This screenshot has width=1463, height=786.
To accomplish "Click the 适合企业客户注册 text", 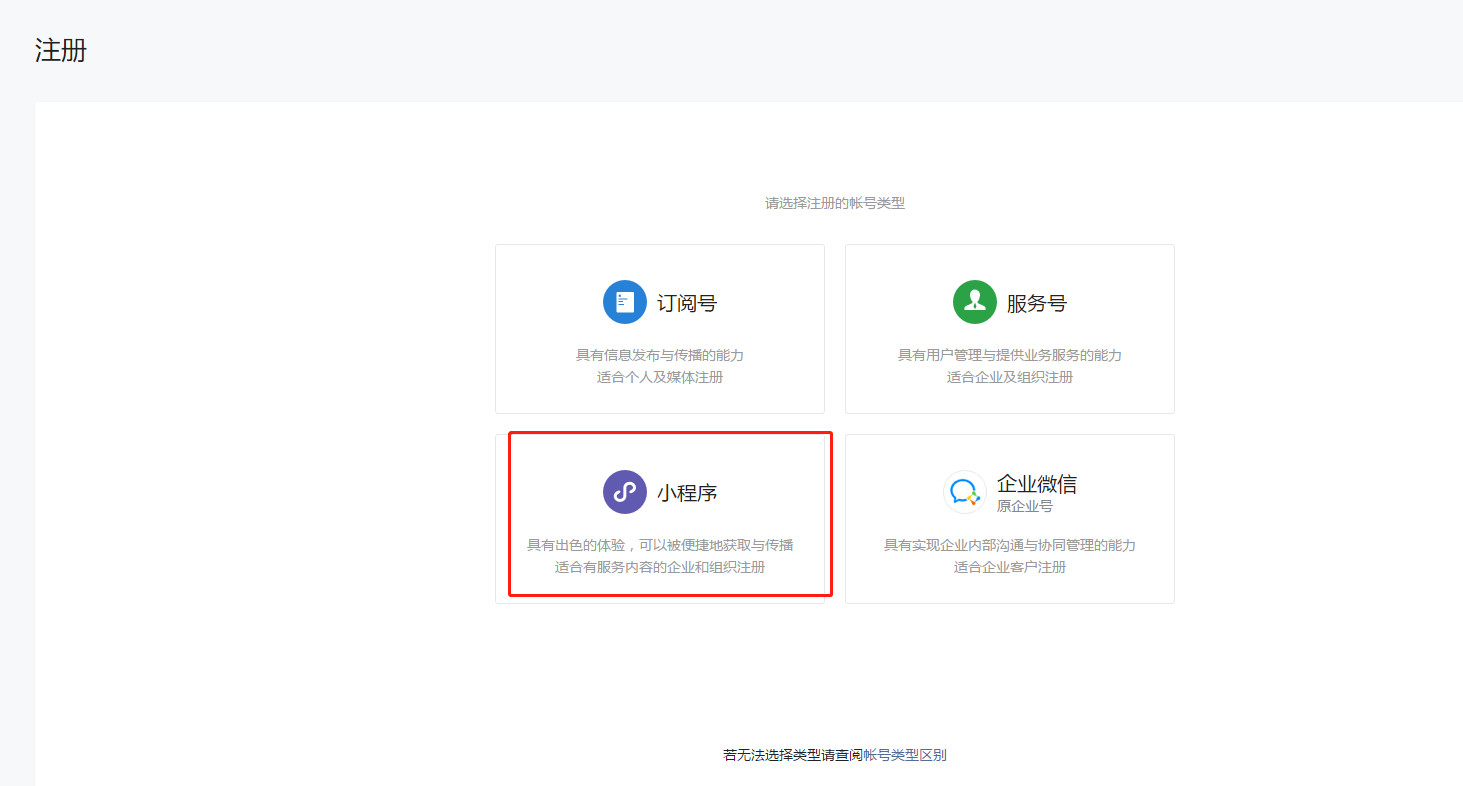I will [x=1010, y=567].
